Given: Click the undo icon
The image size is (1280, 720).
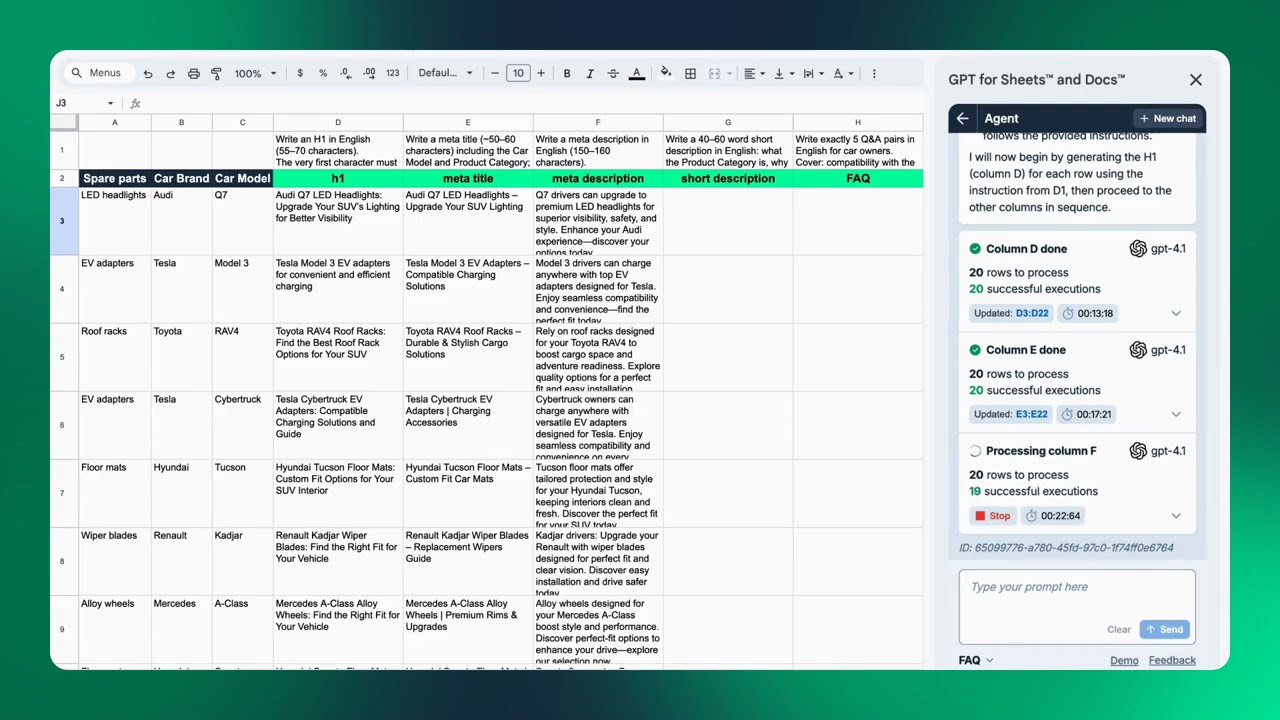Looking at the screenshot, I should (148, 74).
